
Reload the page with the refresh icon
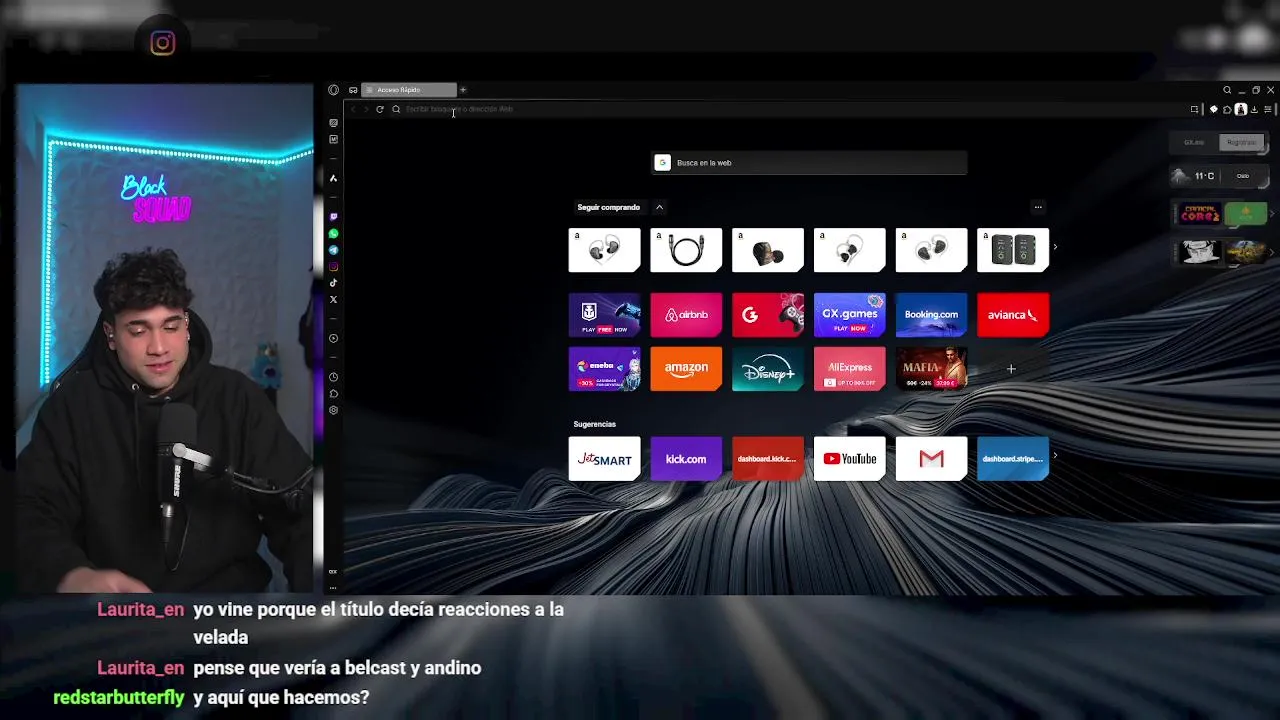(380, 109)
